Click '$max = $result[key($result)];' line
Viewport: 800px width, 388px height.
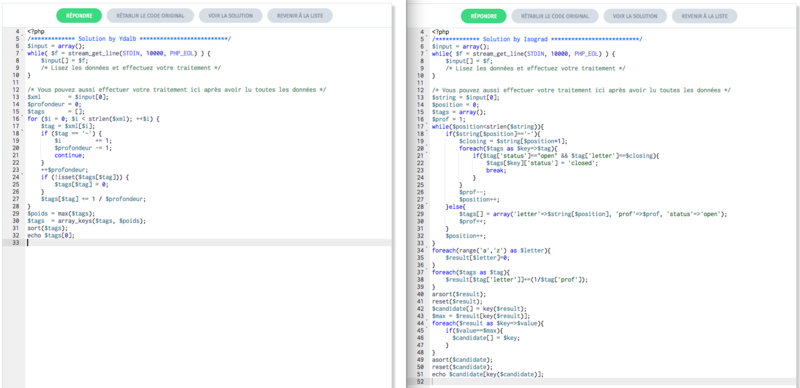[x=481, y=317]
